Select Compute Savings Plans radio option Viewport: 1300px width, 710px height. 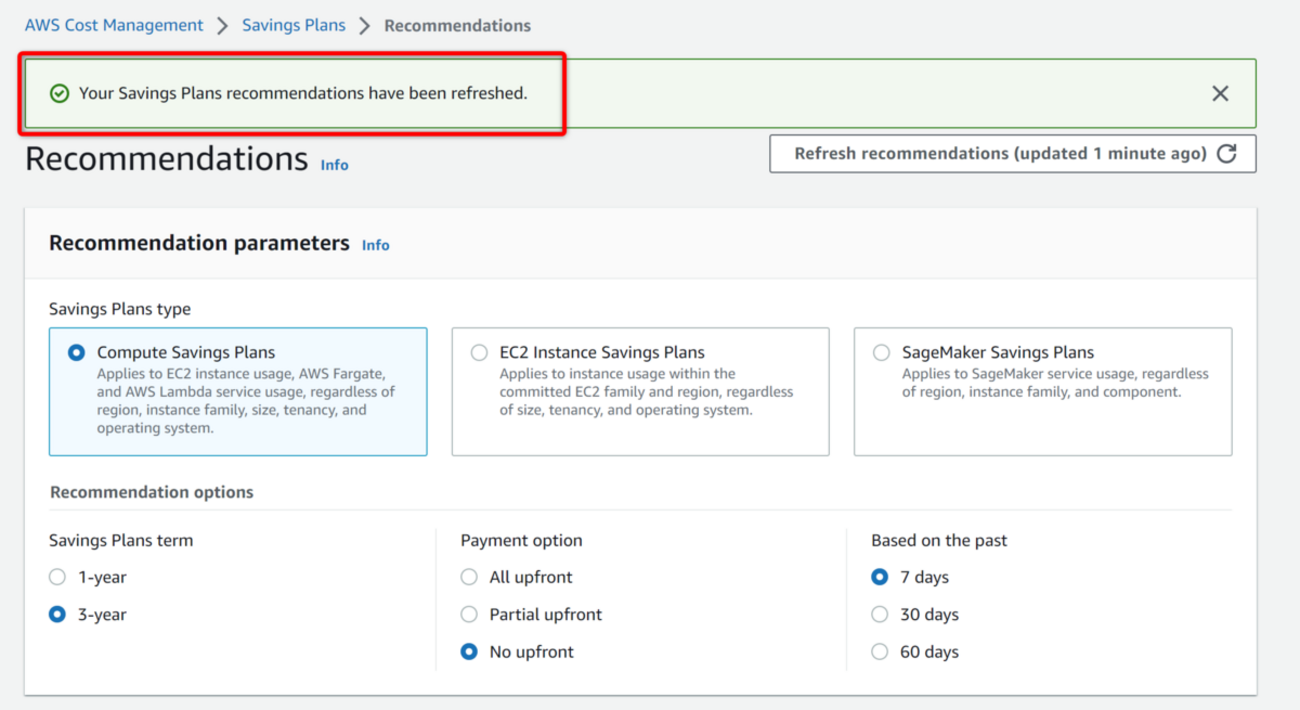click(x=77, y=353)
